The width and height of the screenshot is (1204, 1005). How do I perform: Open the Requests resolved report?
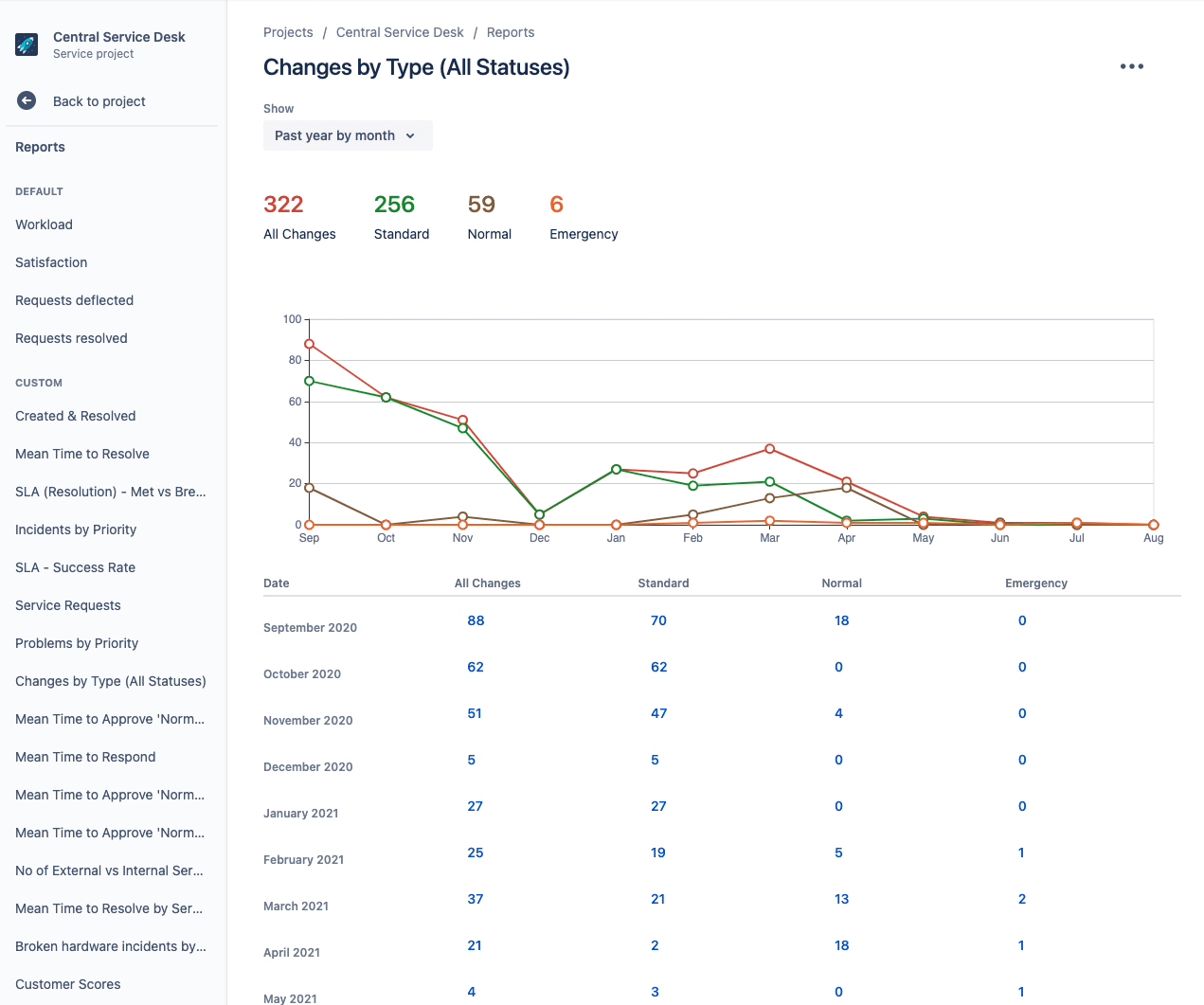71,338
